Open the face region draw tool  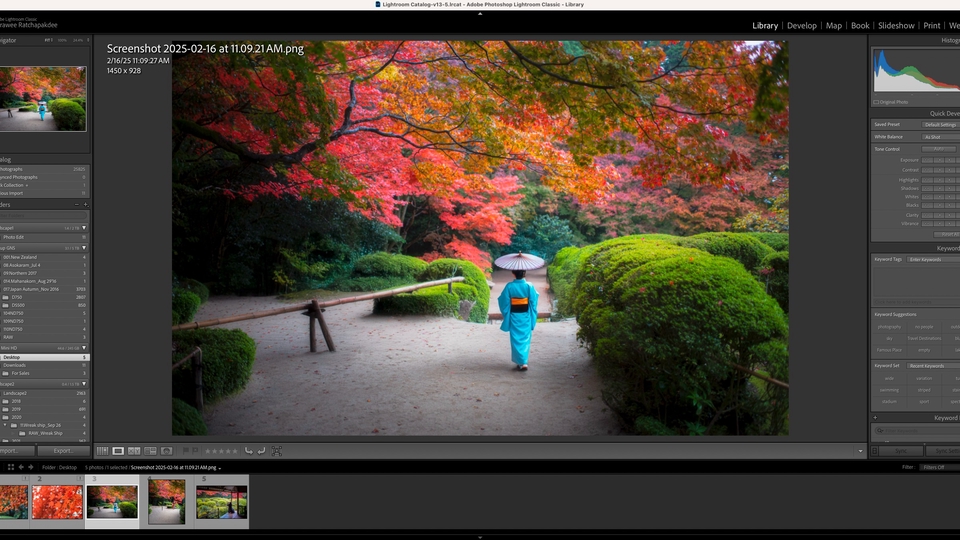(x=277, y=451)
